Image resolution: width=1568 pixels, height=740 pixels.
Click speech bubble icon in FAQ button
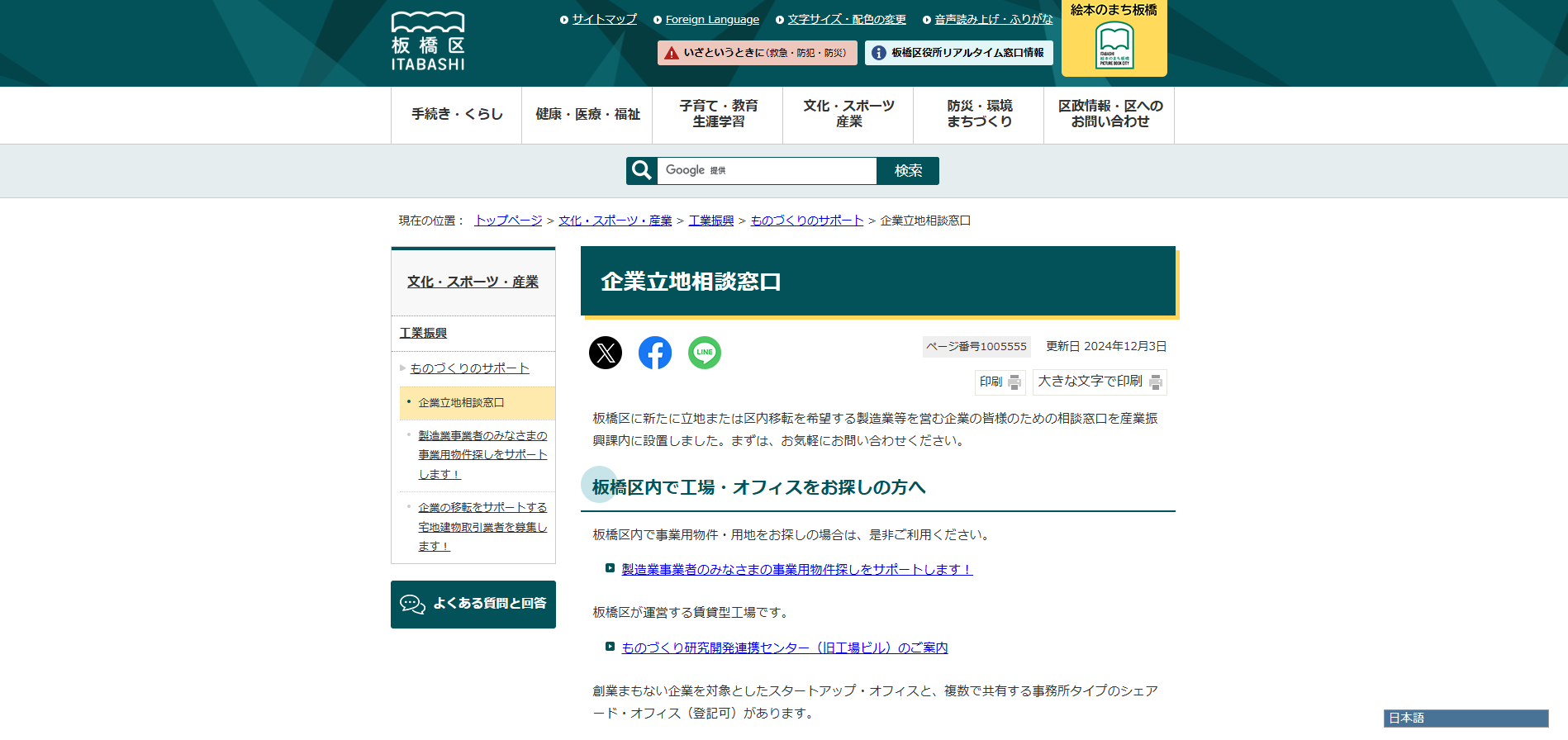pyautogui.click(x=412, y=605)
